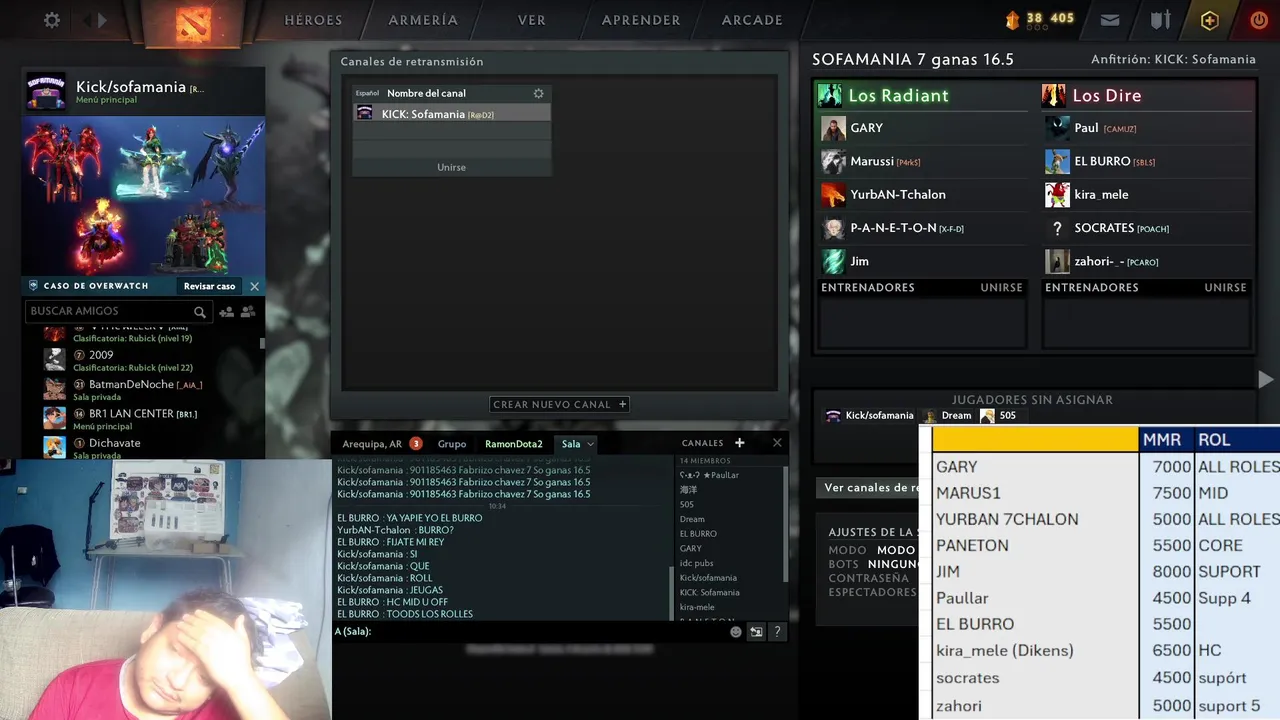The image size is (1280, 720).
Task: Click GARY's avatar in Los Radiant
Action: 833,128
